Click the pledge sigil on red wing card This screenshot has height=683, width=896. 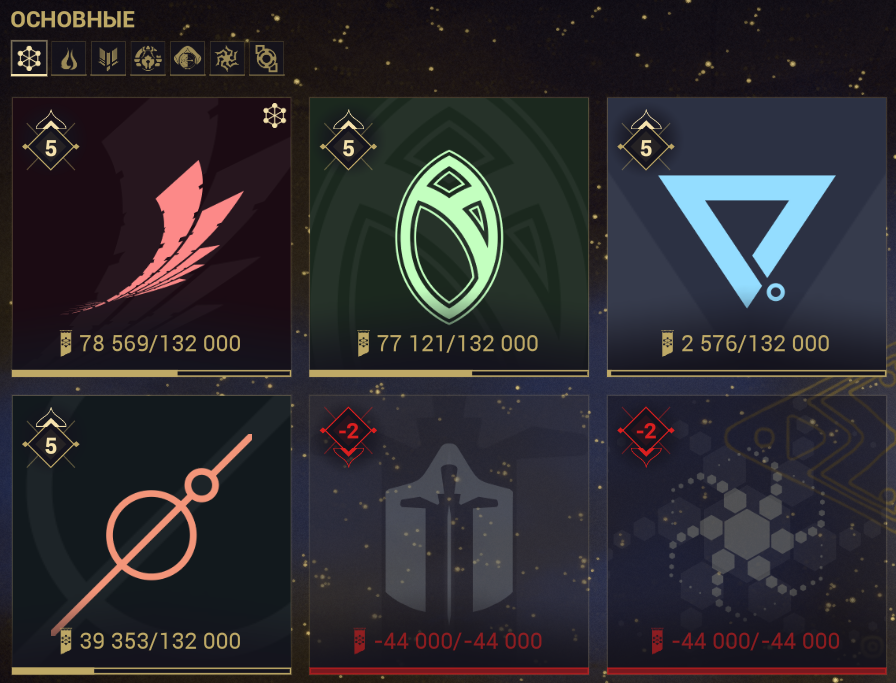pyautogui.click(x=274, y=115)
